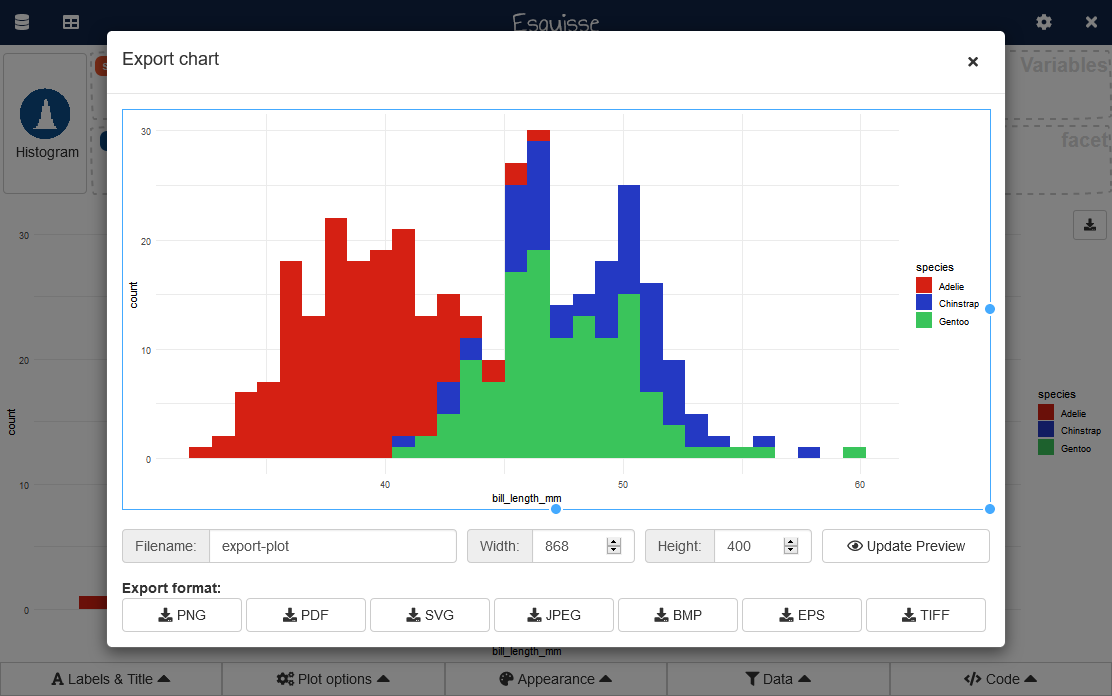Click the database icon in top bar
The image size is (1112, 696).
22,22
